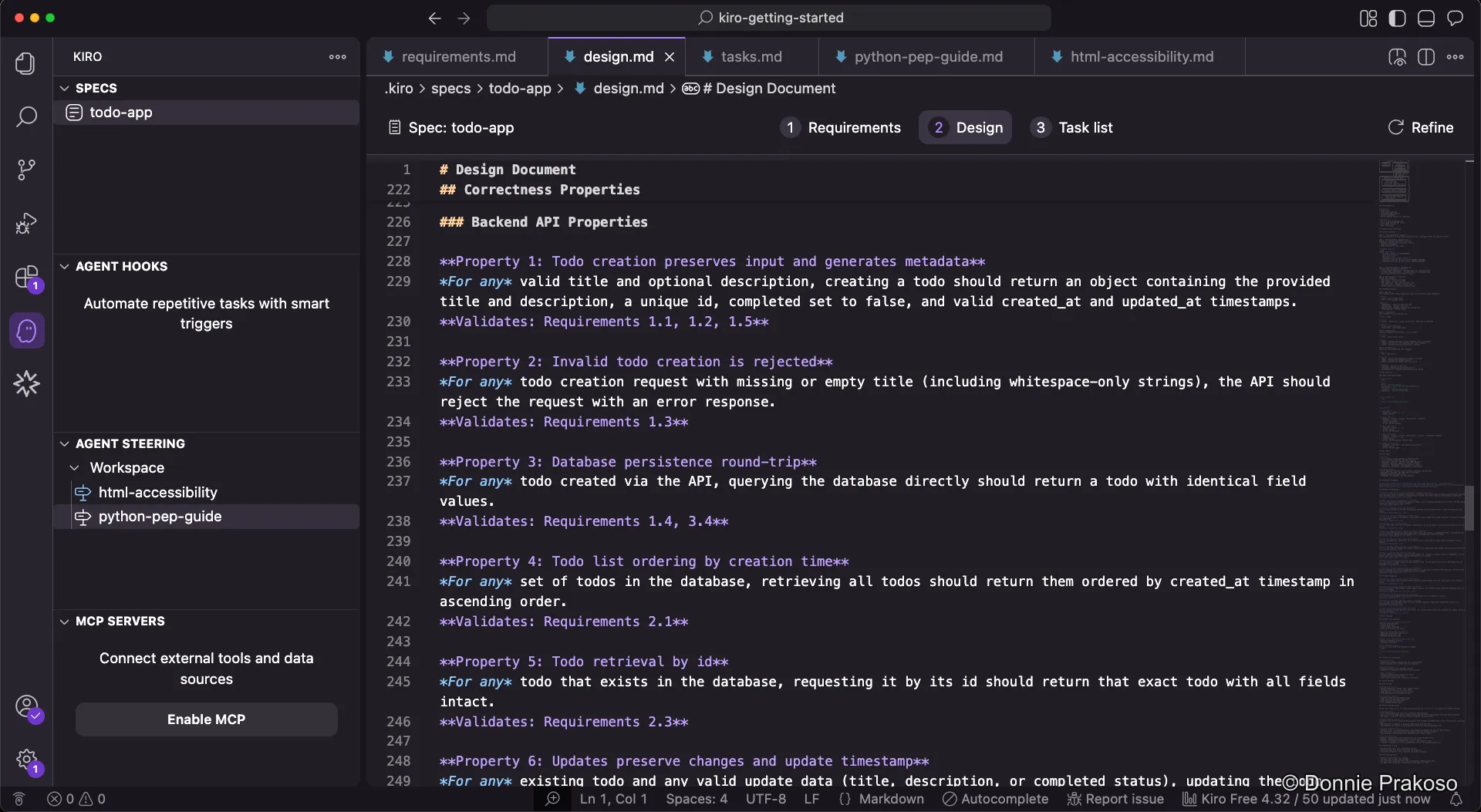Open the Customize Layout control

click(1367, 18)
